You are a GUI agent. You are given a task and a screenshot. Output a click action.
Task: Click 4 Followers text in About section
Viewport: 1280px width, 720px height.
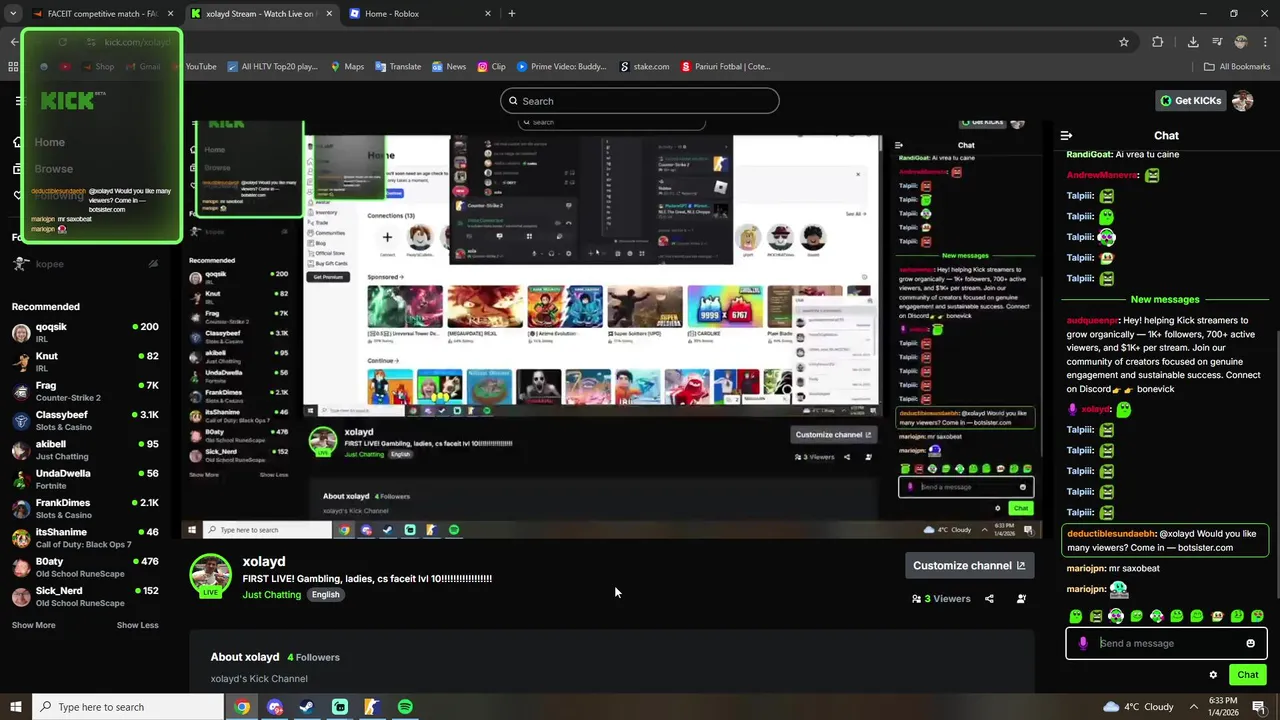click(314, 657)
